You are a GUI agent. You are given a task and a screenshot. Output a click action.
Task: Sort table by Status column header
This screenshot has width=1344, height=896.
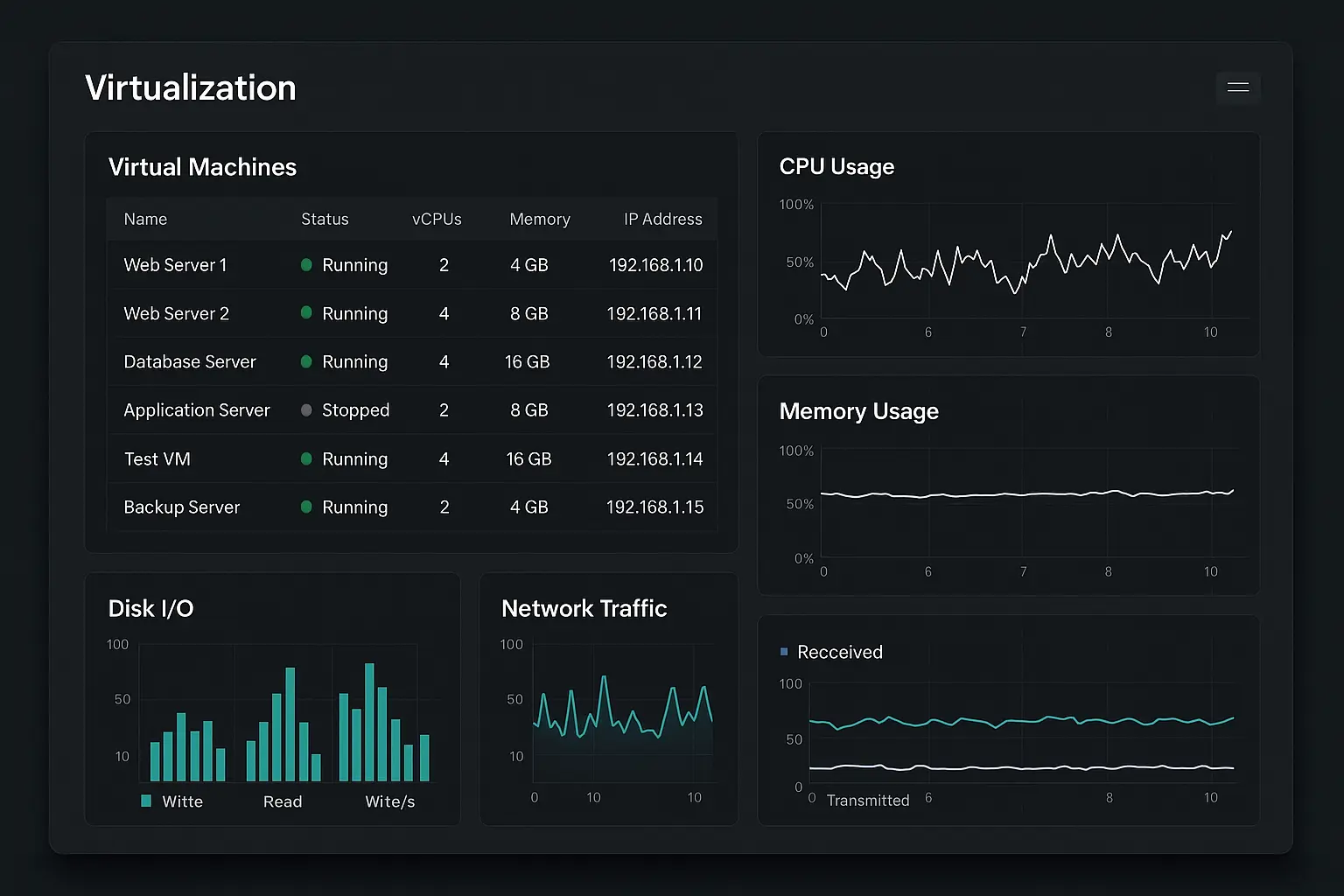pyautogui.click(x=325, y=219)
